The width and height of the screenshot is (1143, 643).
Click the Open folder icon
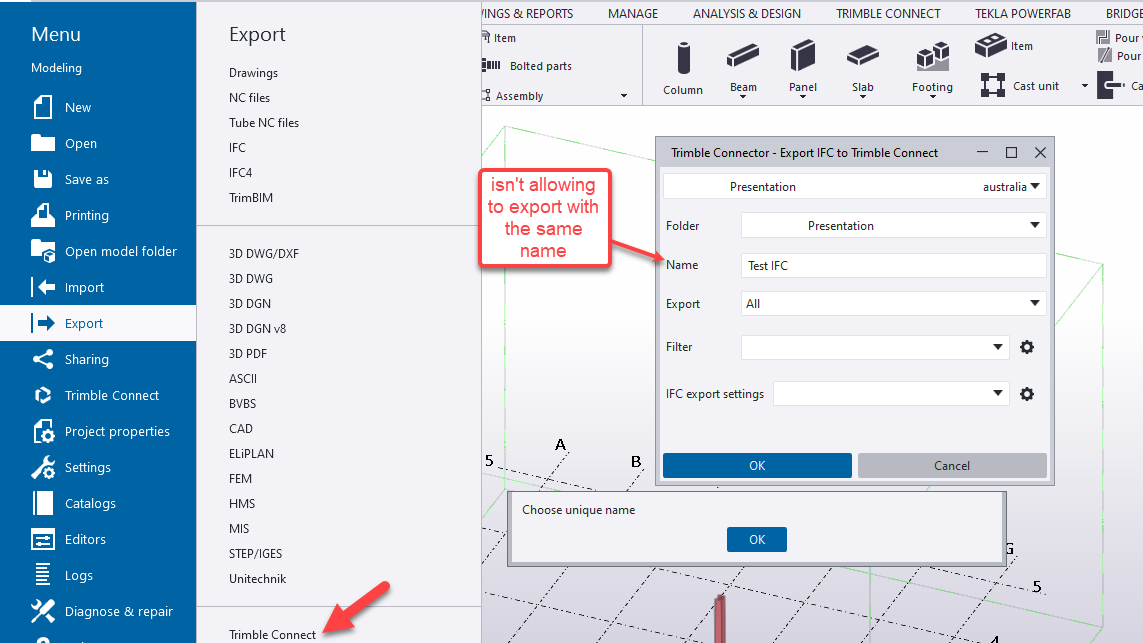(43, 143)
